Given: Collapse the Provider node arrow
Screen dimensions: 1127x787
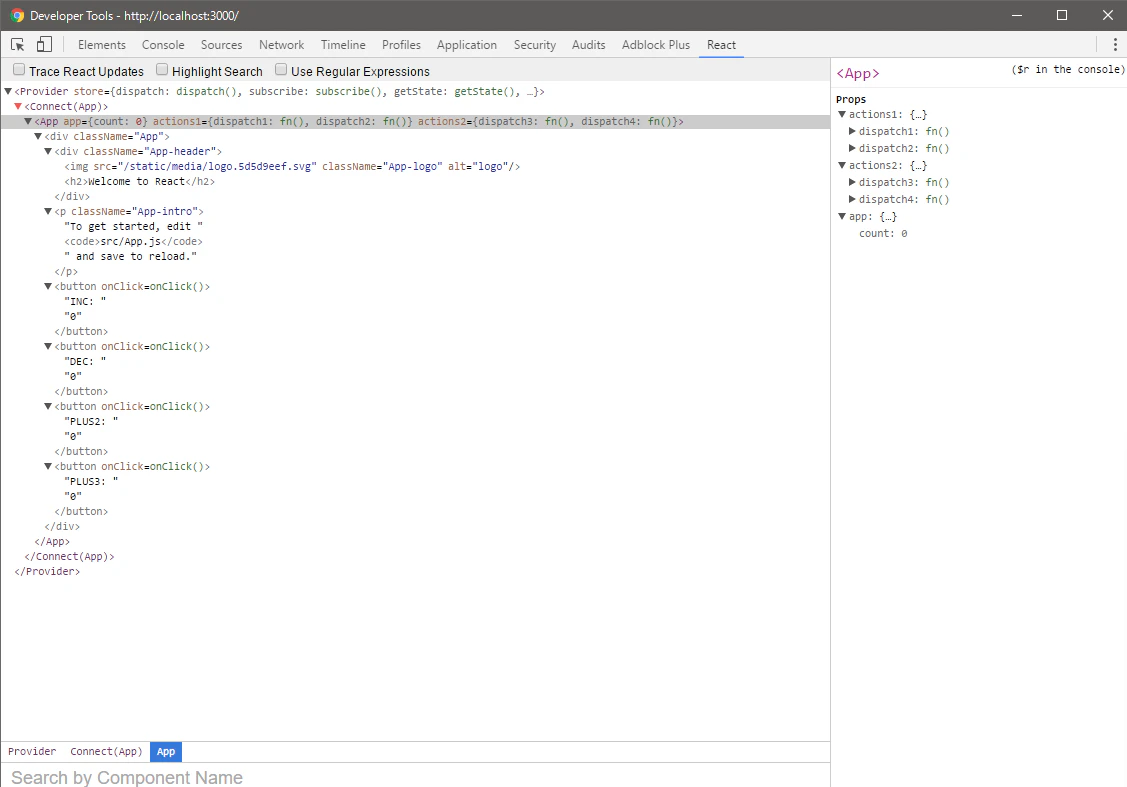Looking at the screenshot, I should coord(9,91).
